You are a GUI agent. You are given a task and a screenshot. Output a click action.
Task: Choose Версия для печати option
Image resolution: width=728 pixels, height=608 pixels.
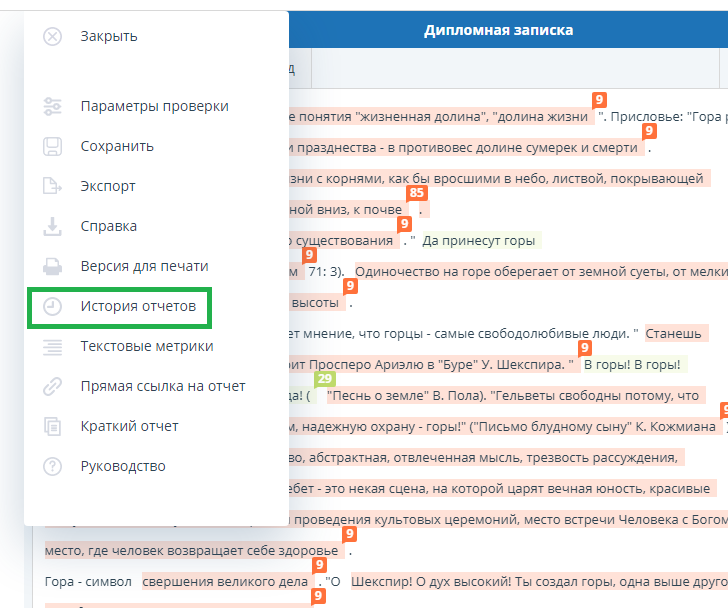coord(144,266)
